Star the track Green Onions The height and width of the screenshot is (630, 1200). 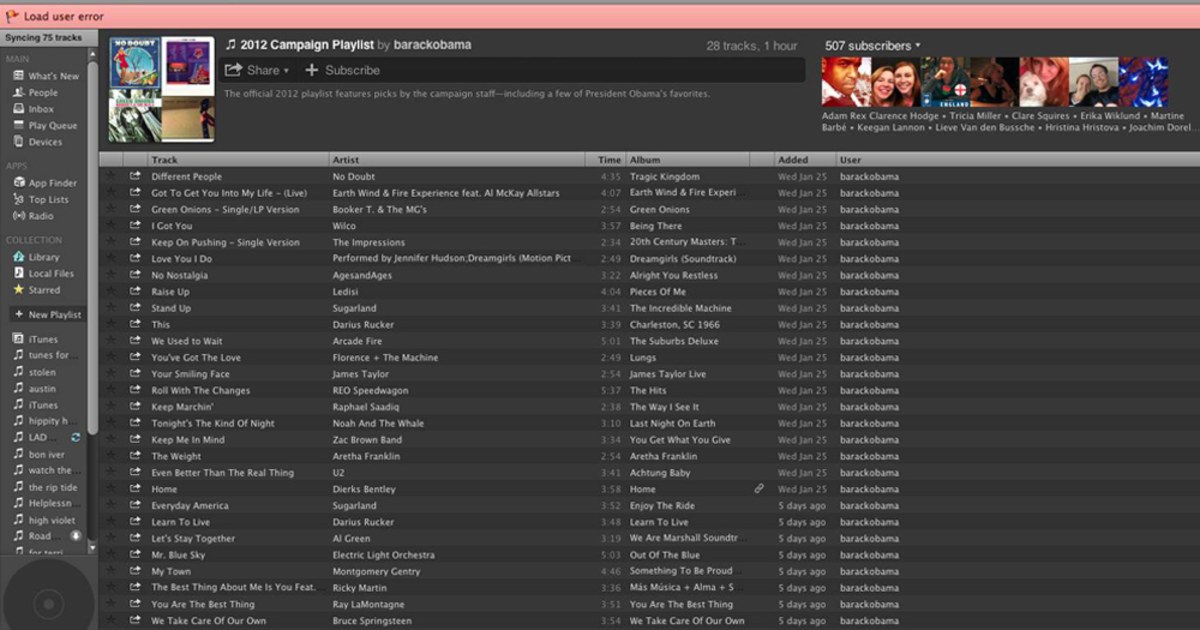click(x=112, y=209)
